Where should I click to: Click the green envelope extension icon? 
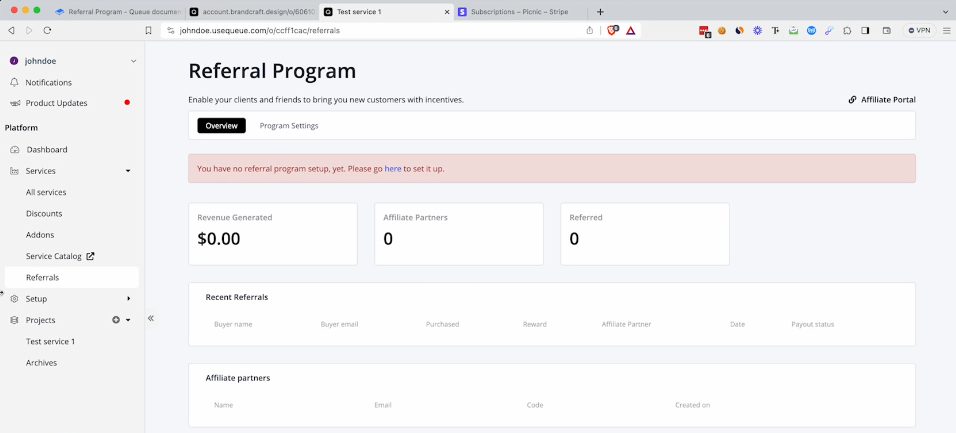[793, 30]
